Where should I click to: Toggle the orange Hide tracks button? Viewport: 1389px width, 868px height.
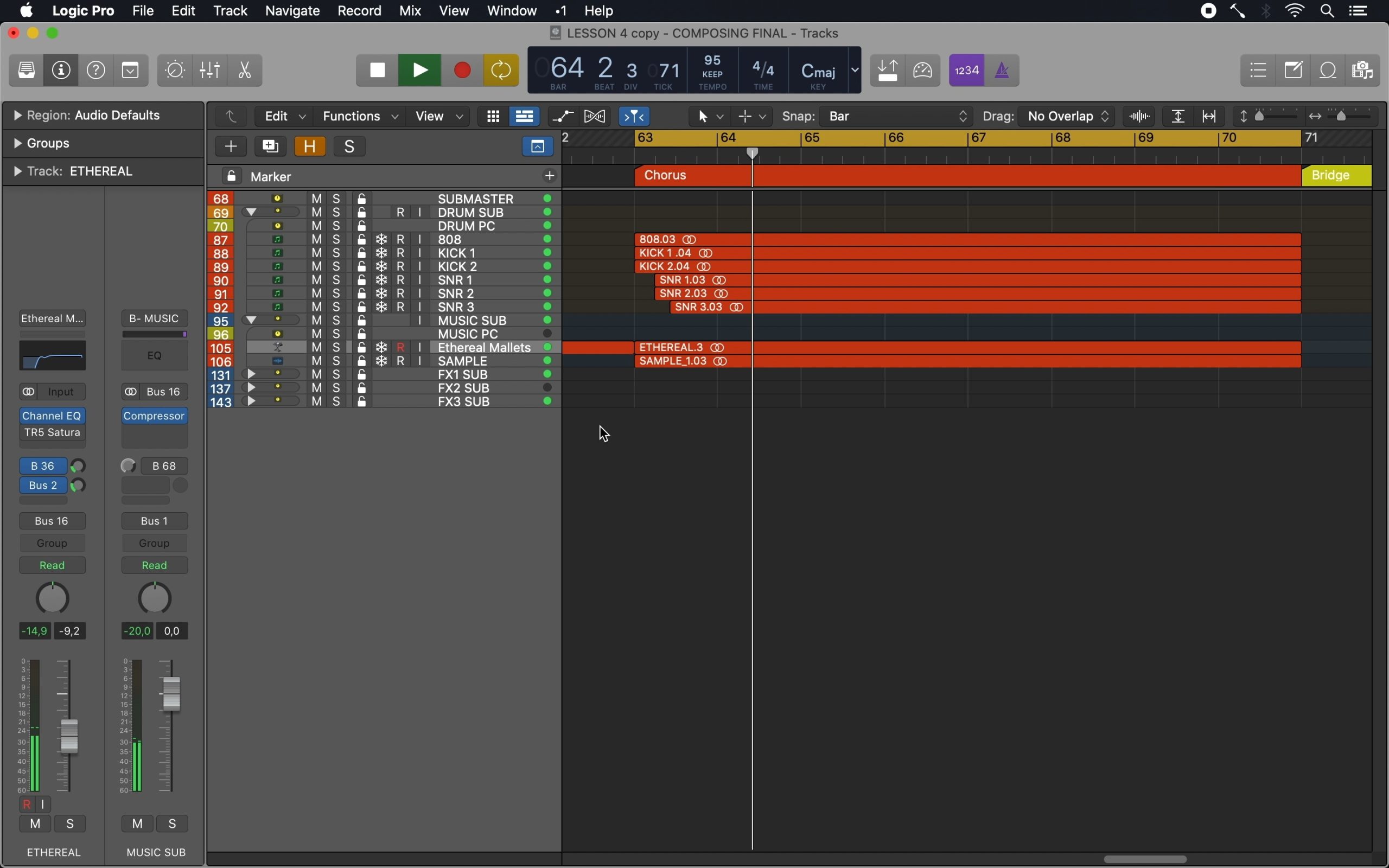pyautogui.click(x=310, y=146)
